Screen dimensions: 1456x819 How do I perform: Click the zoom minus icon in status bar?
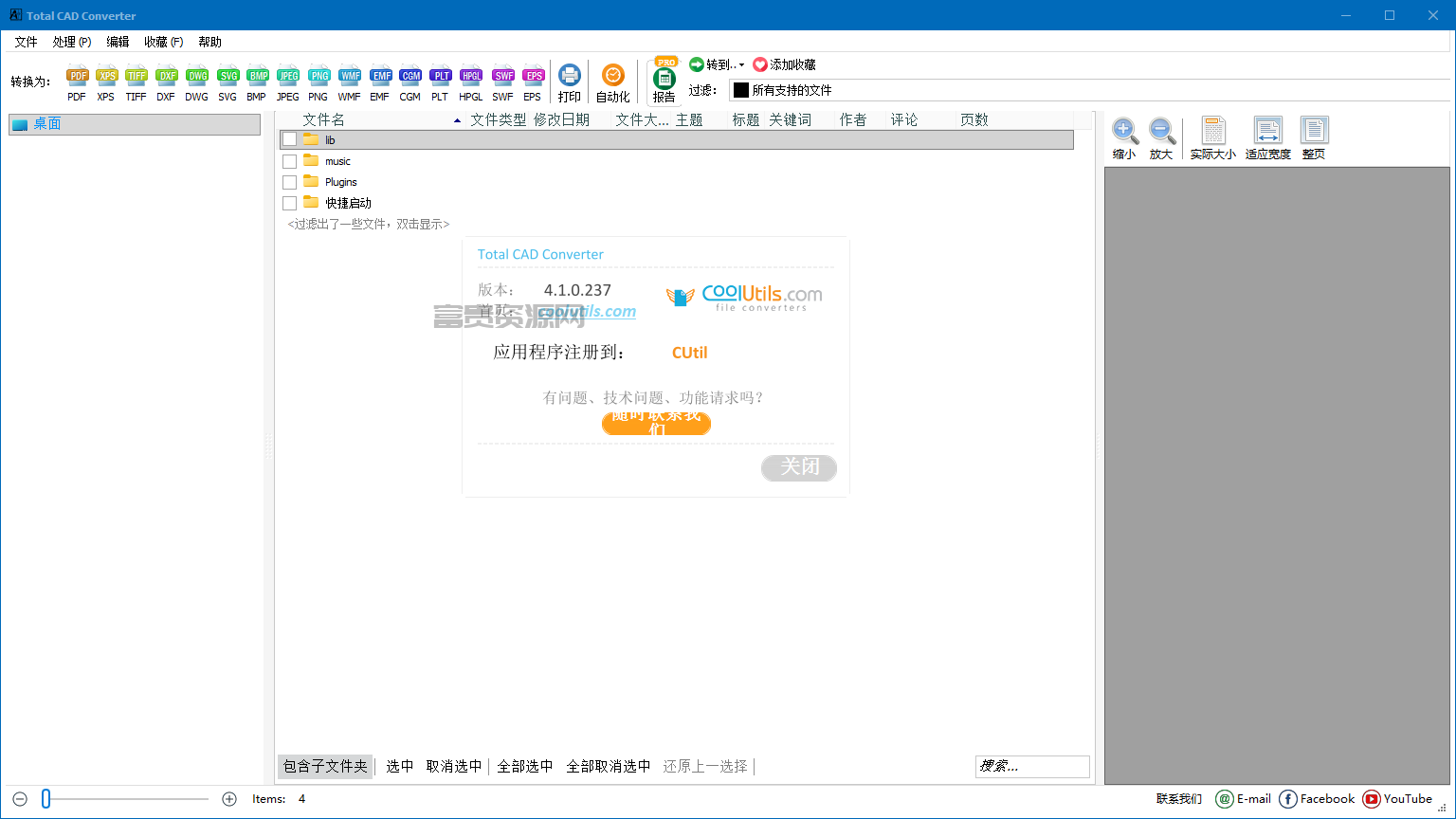(20, 799)
